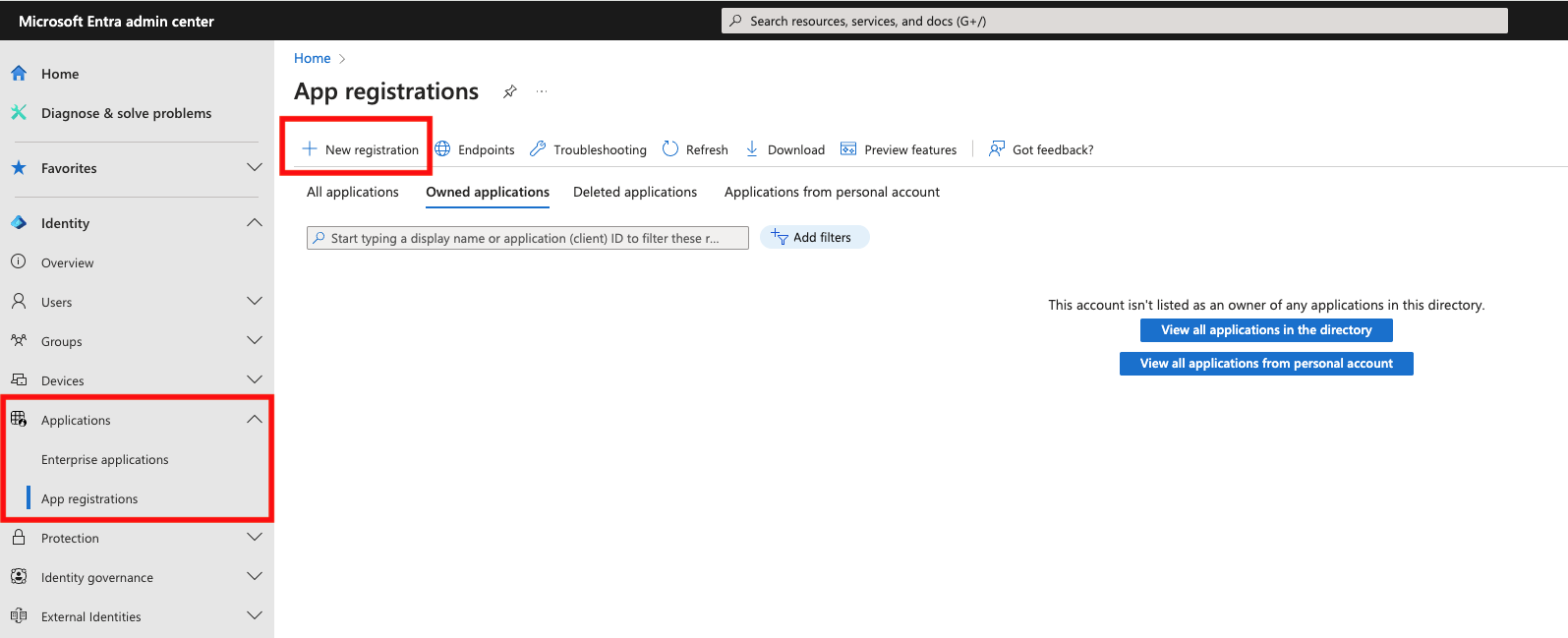1568x638 pixels.
Task: Click the Add filters button label
Action: tap(822, 237)
